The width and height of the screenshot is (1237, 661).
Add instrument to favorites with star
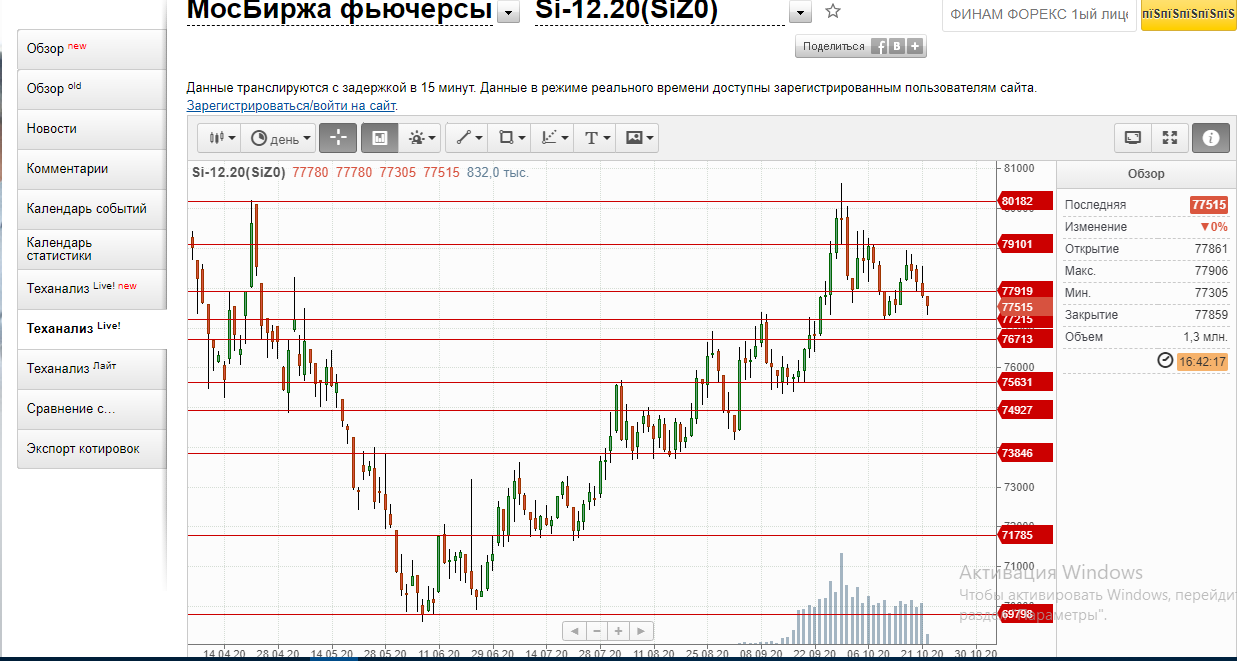[833, 12]
